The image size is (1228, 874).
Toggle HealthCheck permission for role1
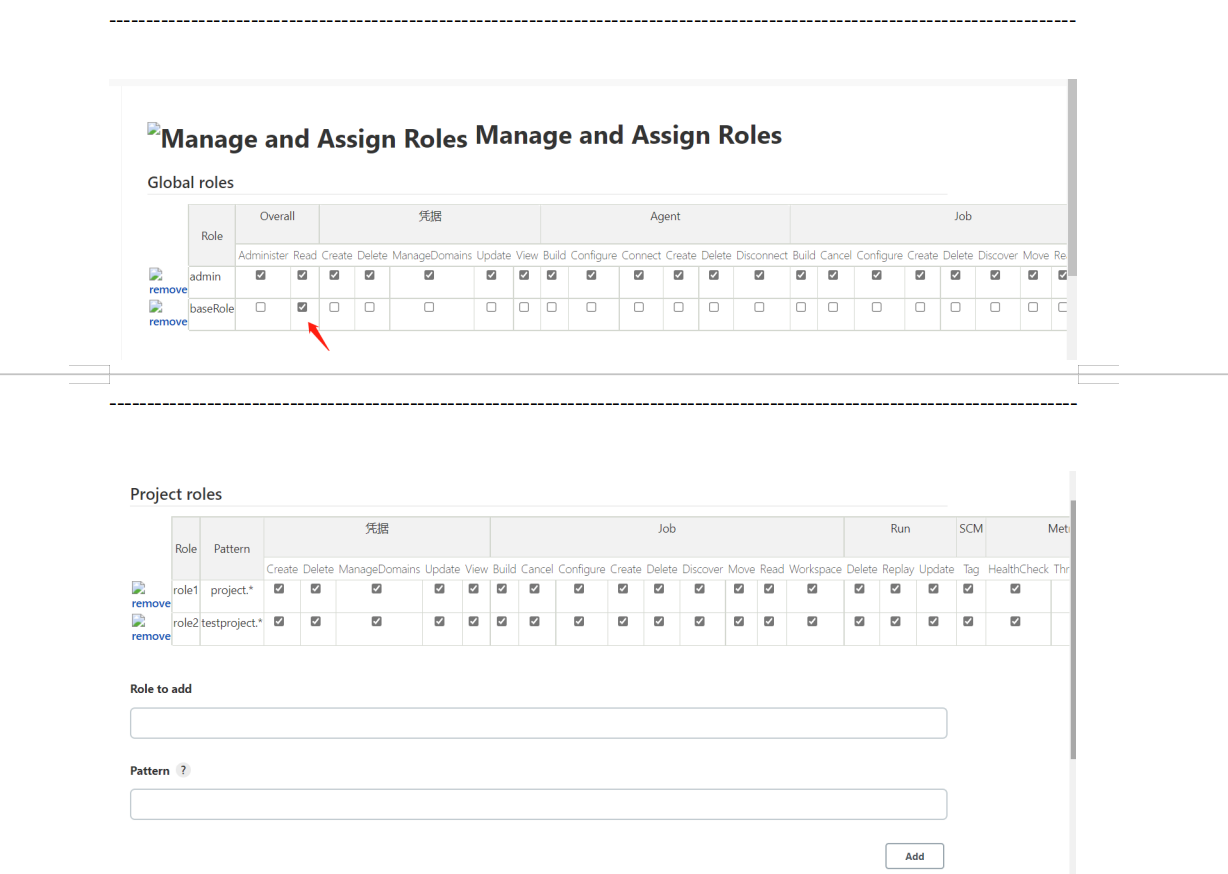point(1015,589)
